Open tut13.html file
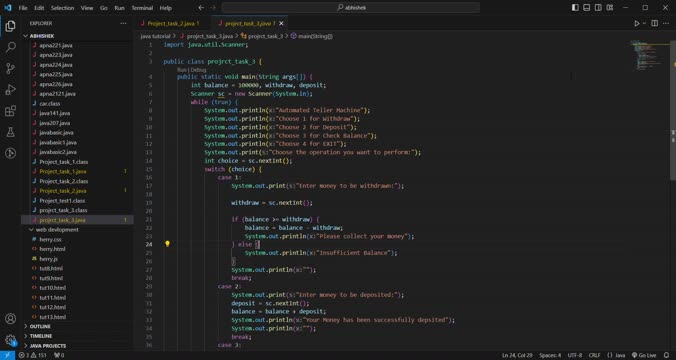Viewport: 676px width, 360px height. point(53,317)
